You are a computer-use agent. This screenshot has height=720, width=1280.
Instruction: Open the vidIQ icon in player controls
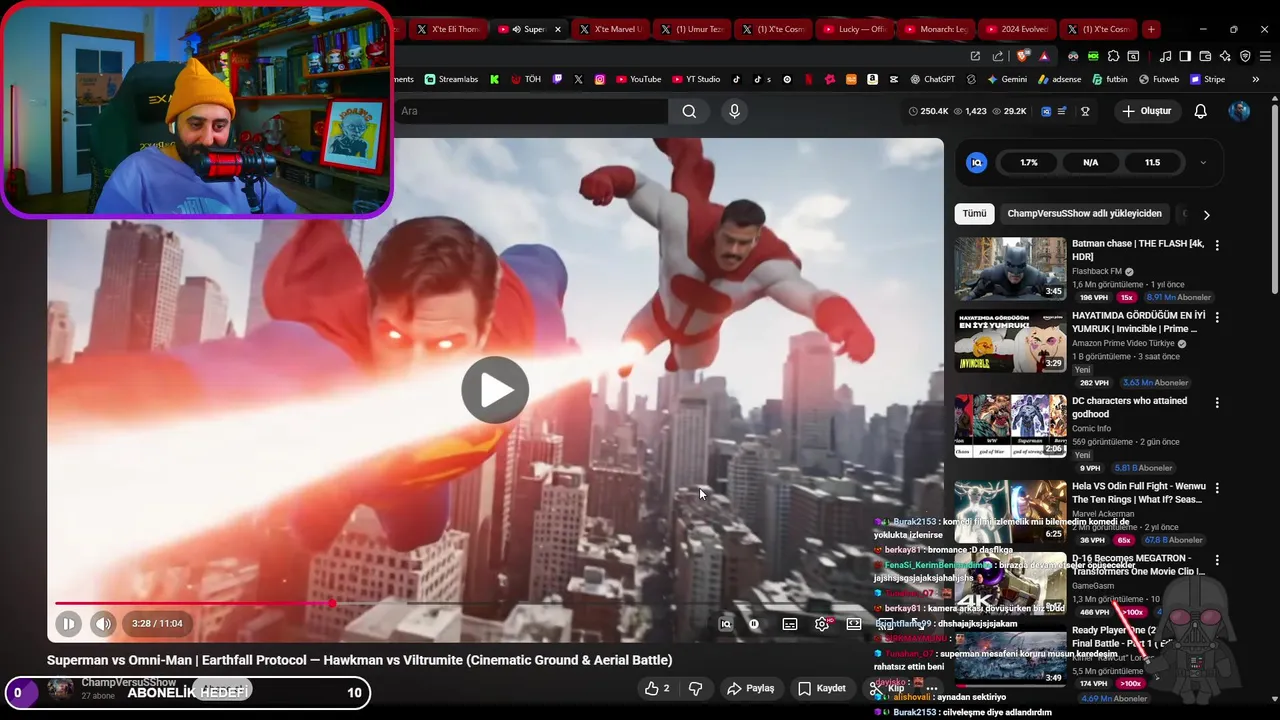726,624
